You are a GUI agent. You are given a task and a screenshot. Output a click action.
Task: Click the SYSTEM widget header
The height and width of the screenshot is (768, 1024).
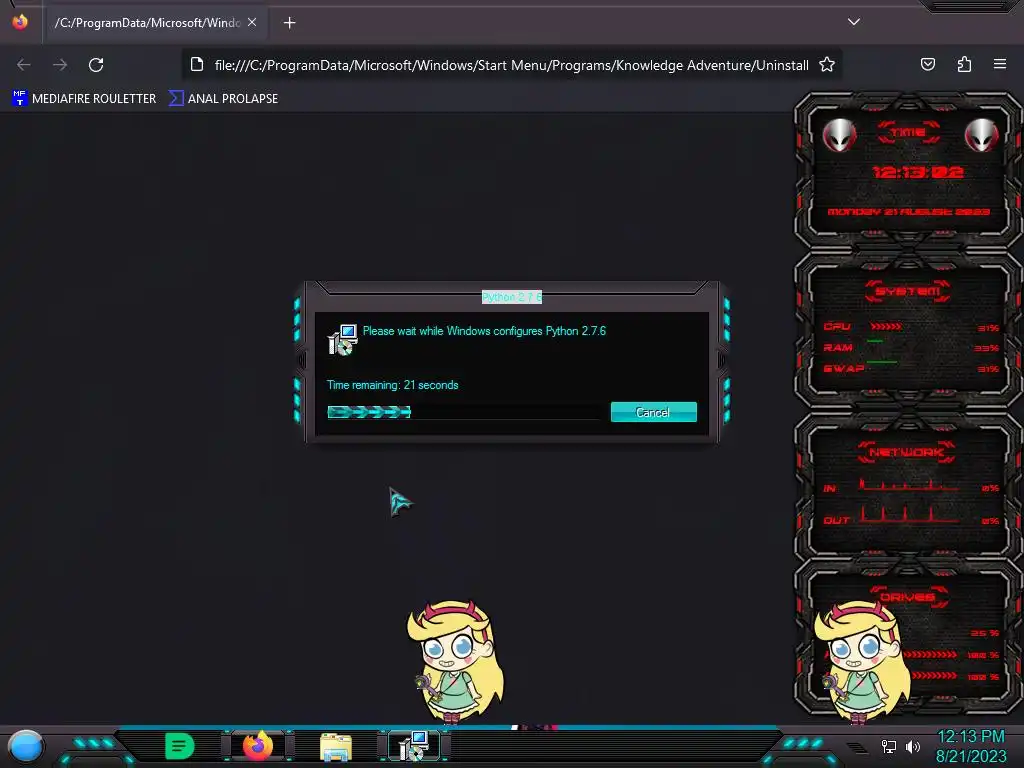coord(907,291)
